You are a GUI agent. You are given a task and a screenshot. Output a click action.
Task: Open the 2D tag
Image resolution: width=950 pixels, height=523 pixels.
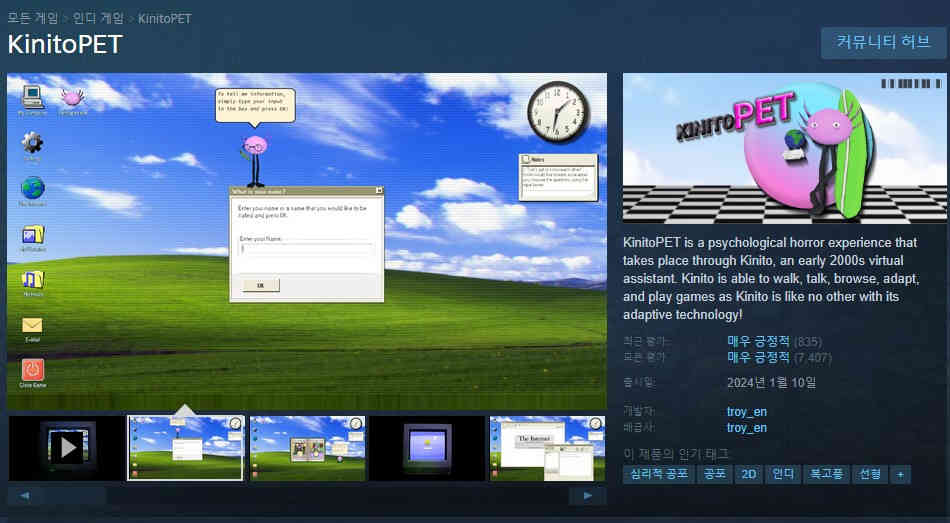click(748, 474)
